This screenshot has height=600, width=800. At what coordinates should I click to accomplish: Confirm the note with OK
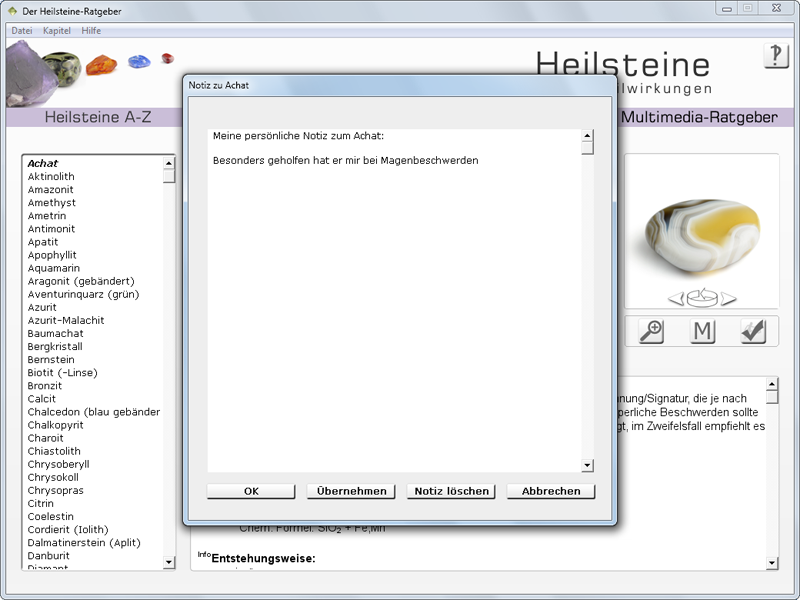coord(251,491)
